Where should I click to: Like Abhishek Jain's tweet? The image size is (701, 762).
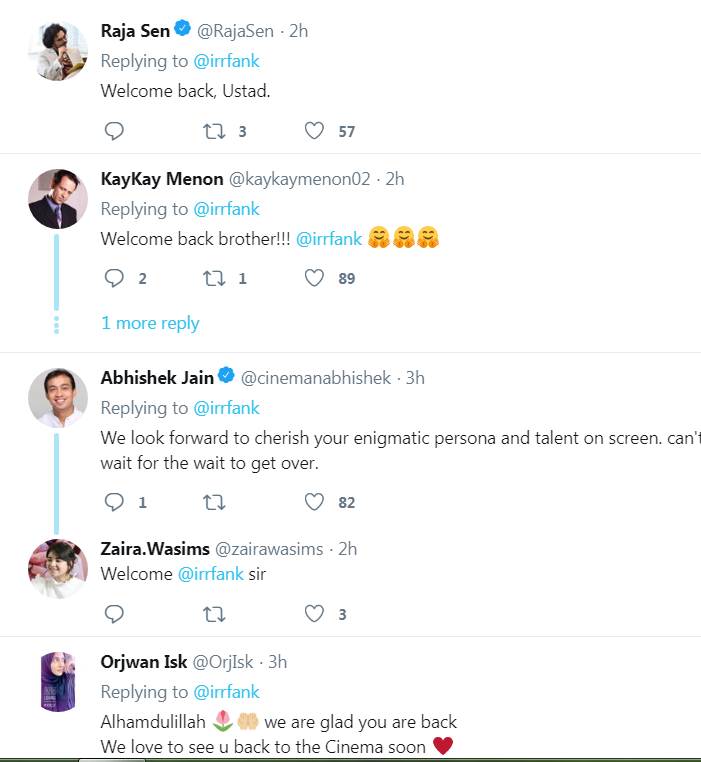[314, 502]
